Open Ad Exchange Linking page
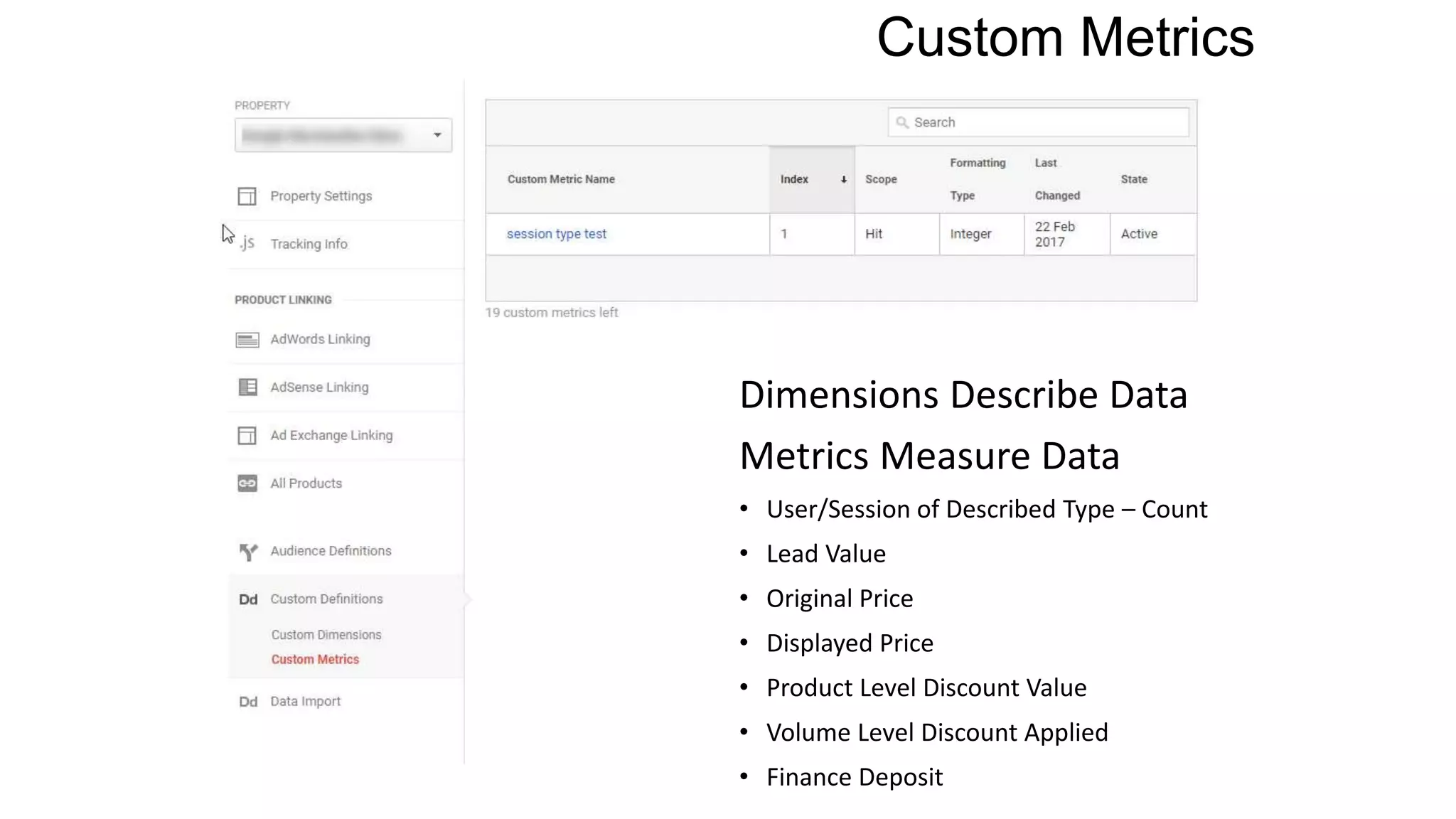Screen dimensions: 1456x819 pos(331,435)
